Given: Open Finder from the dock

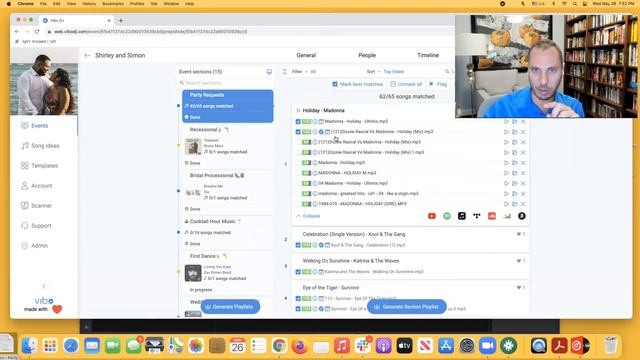Looking at the screenshot, I should pyautogui.click(x=29, y=346).
